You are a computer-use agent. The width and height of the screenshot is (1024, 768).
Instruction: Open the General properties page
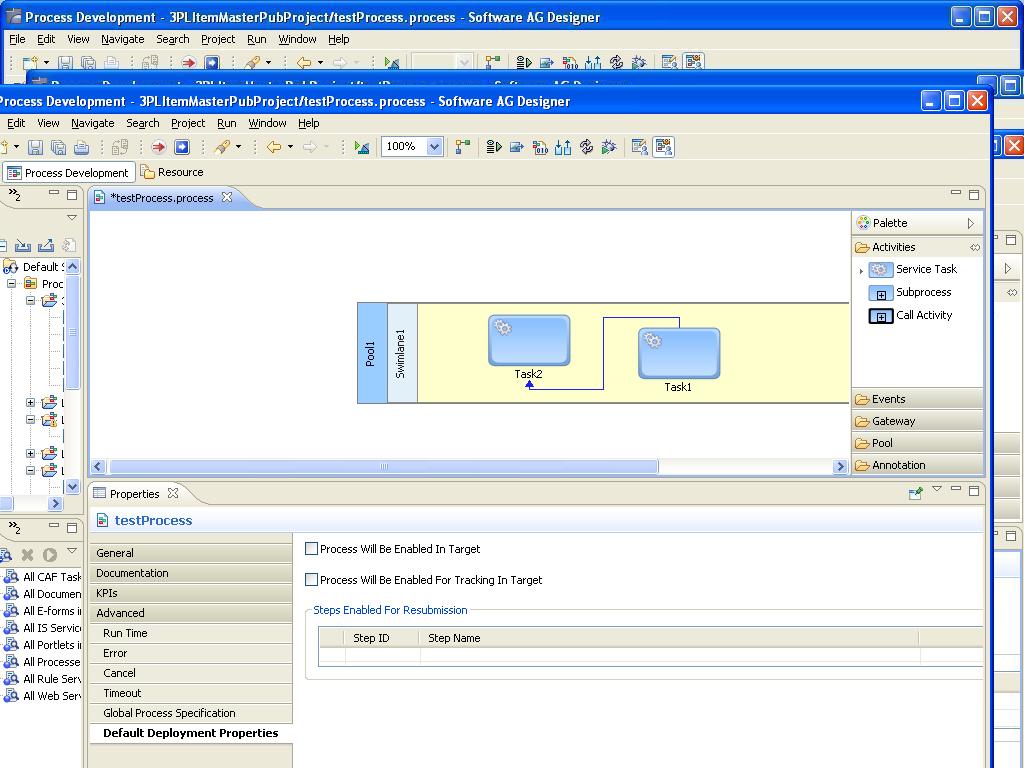pos(191,553)
